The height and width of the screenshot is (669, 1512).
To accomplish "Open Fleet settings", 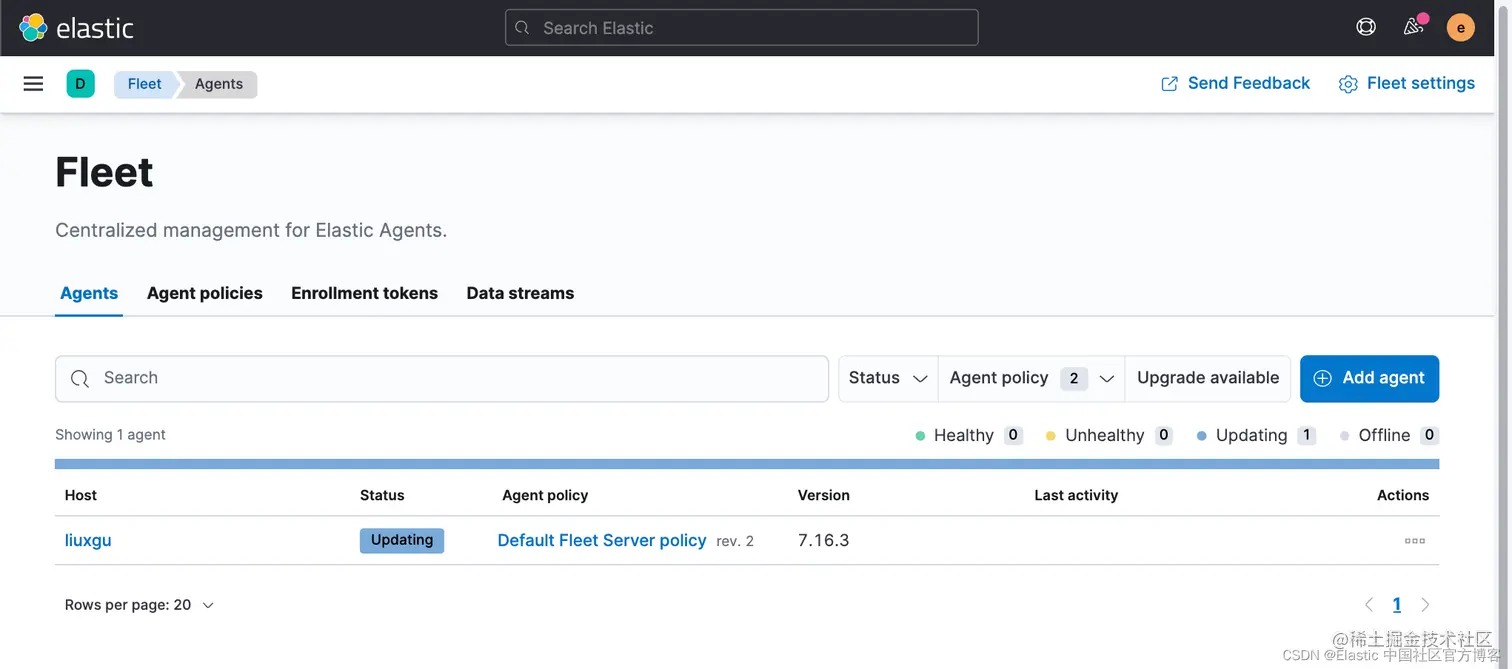I will [x=1406, y=84].
